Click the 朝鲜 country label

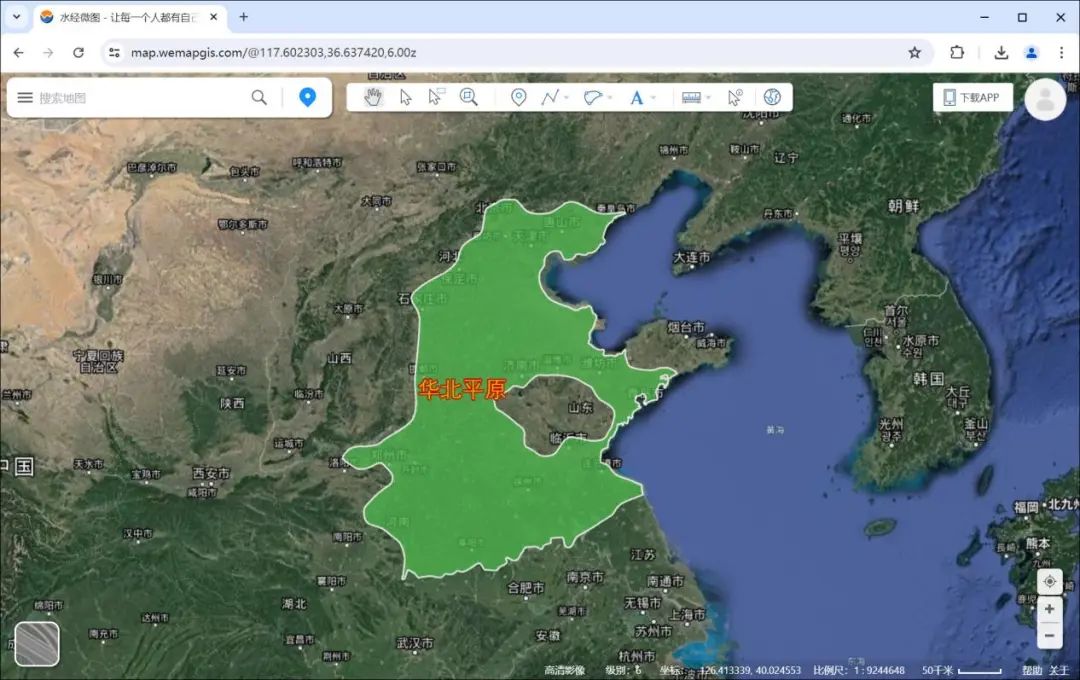click(x=903, y=206)
